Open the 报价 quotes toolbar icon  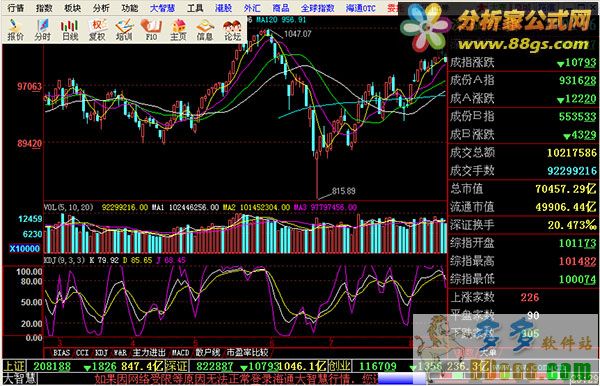[15, 30]
